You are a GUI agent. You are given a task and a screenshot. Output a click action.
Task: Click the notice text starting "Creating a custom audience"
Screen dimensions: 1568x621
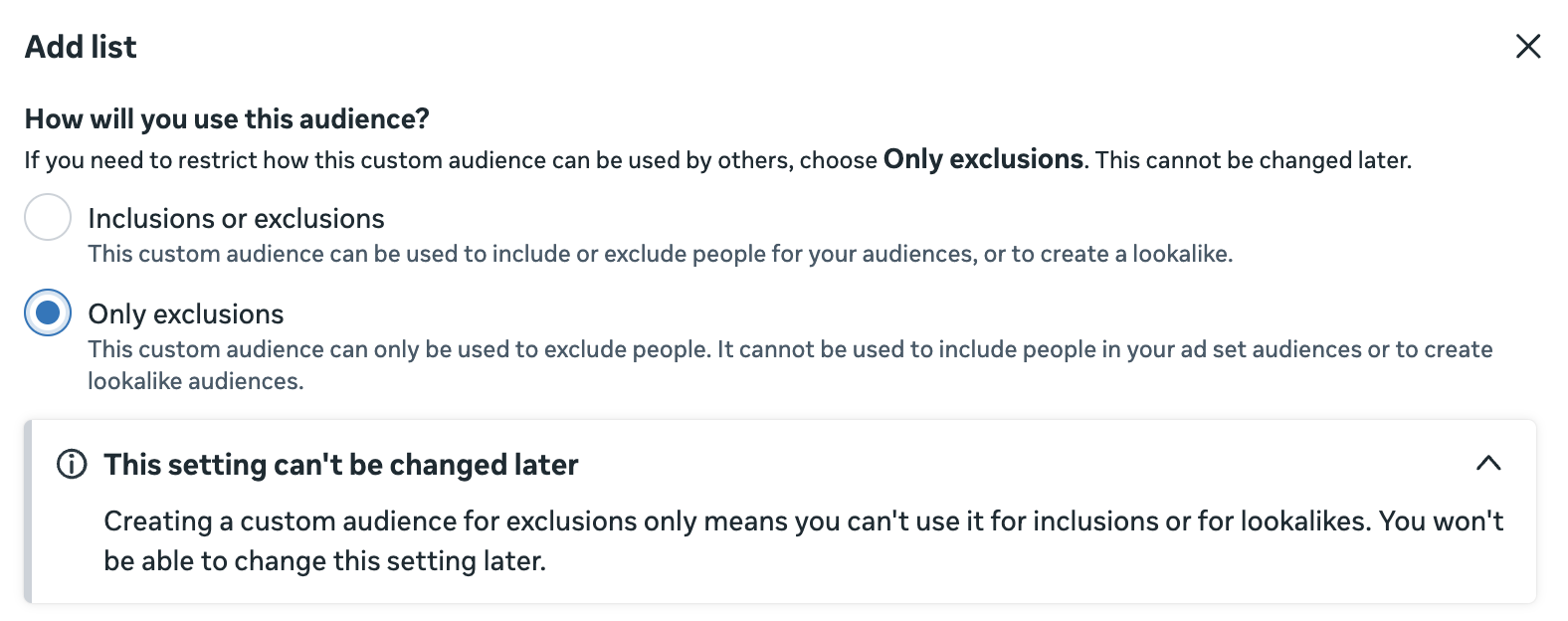[x=804, y=540]
